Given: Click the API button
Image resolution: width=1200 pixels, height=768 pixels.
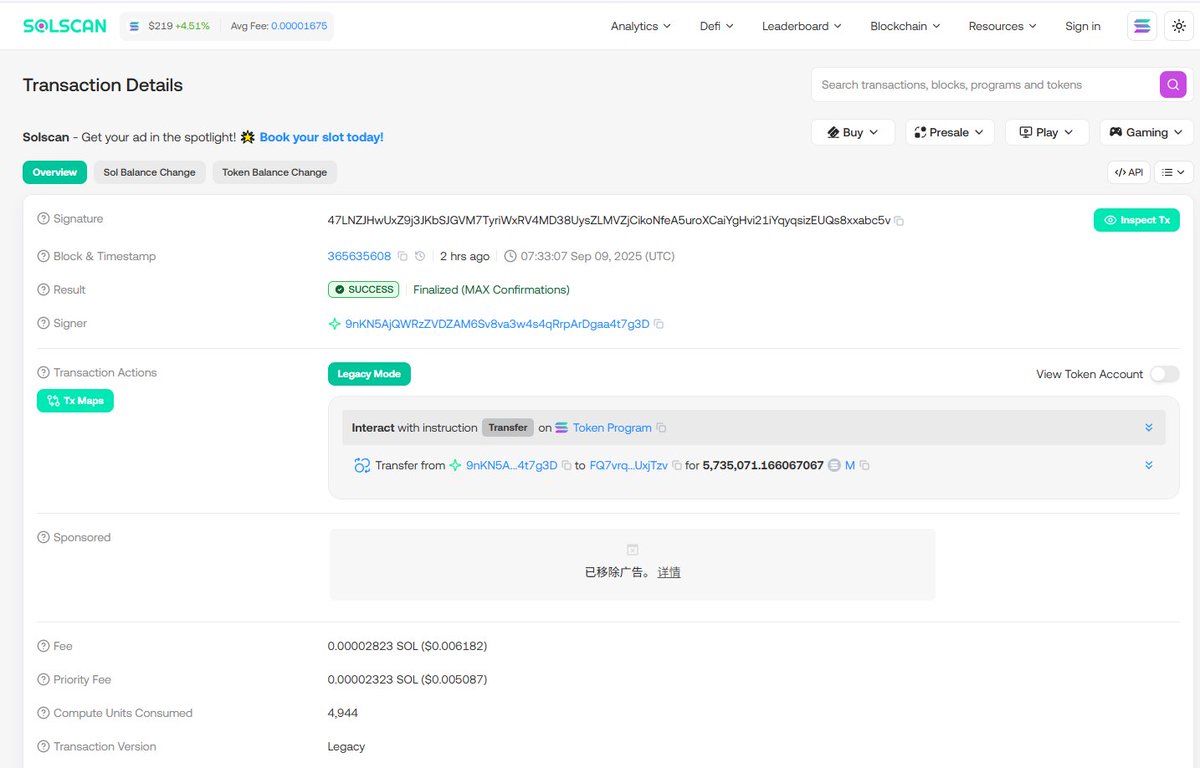Looking at the screenshot, I should [1129, 172].
